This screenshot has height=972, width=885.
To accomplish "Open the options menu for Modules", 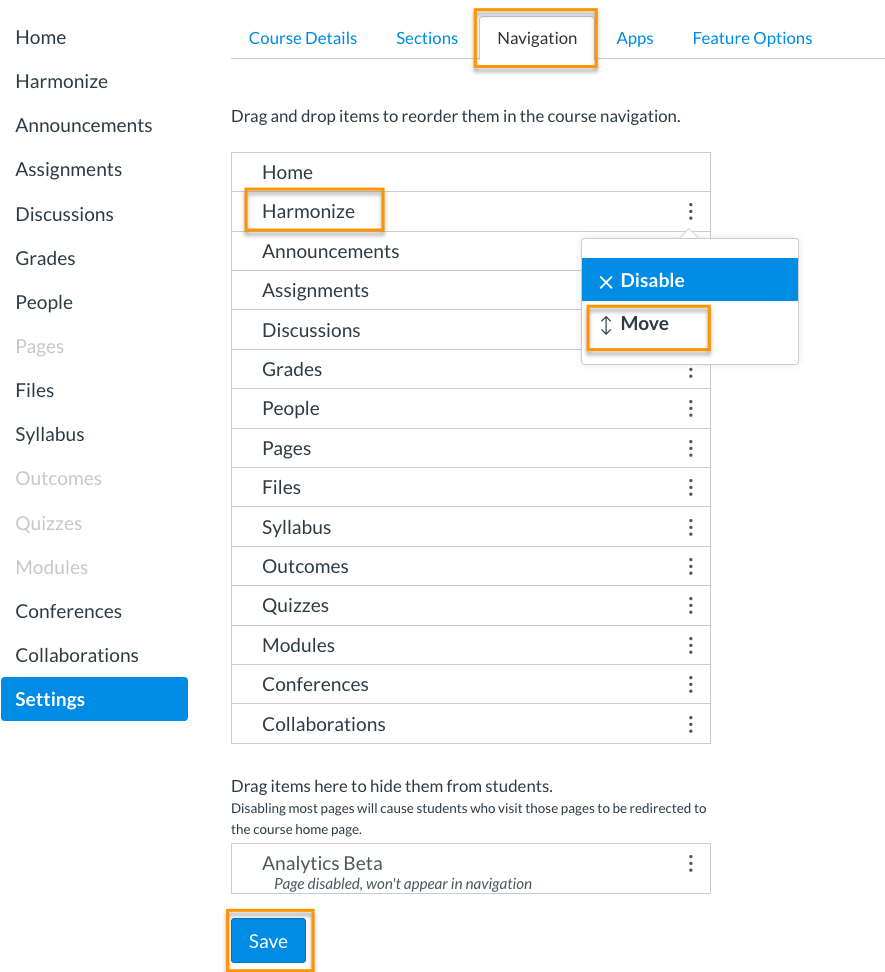I will pyautogui.click(x=691, y=645).
